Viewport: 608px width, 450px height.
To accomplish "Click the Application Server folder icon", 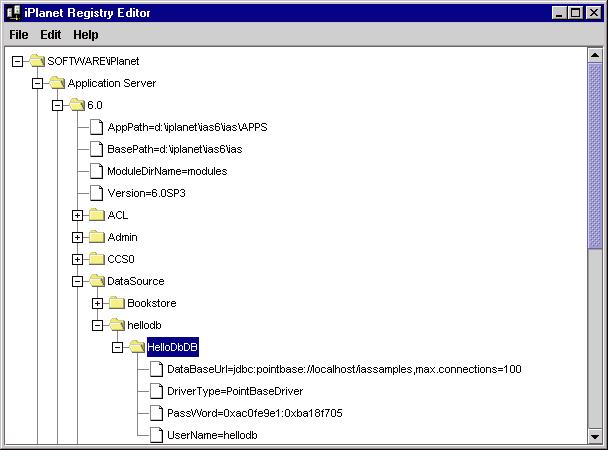I will pos(57,83).
